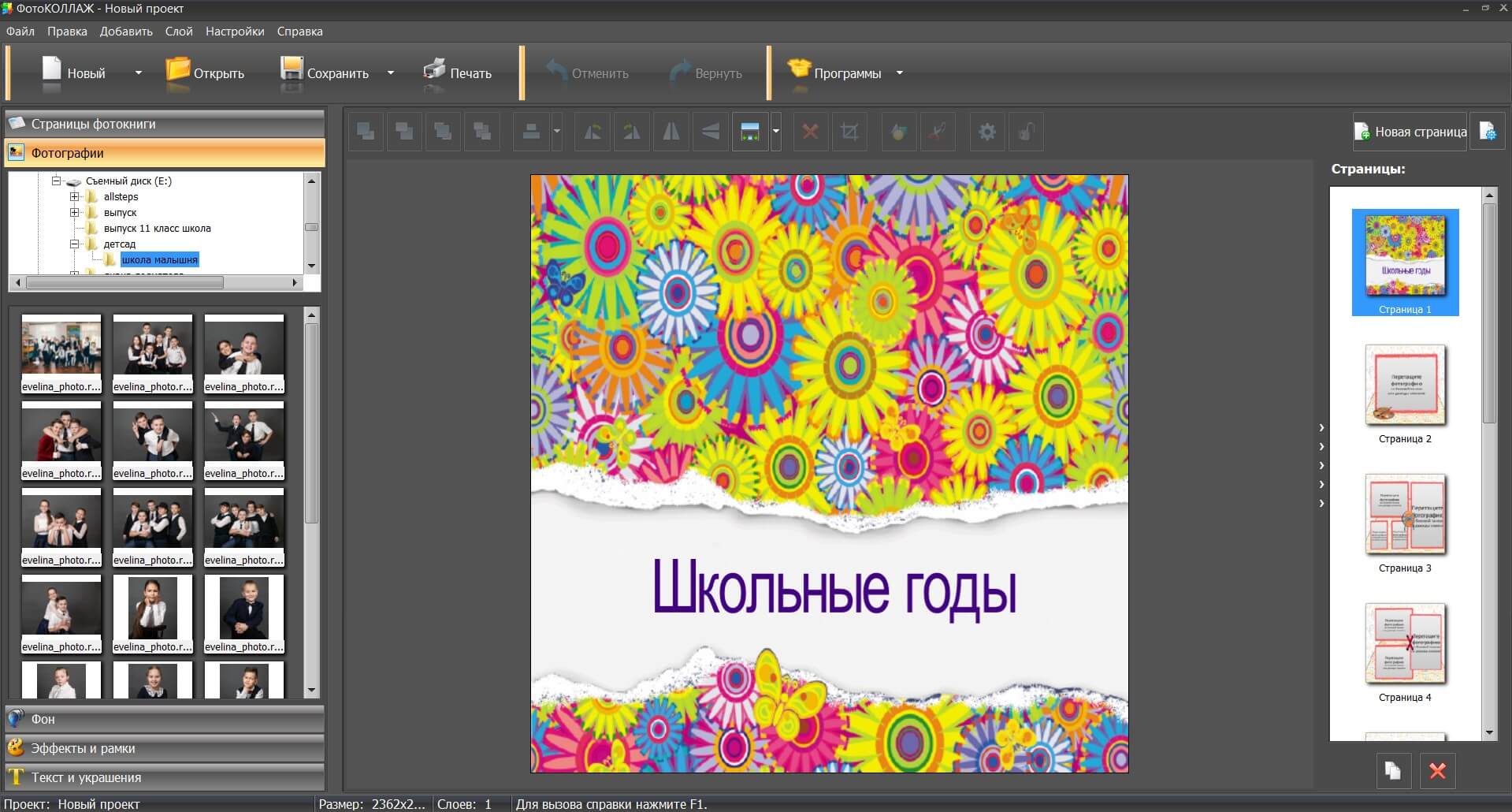Open the dropdown arrow next to Сохранить
Screen dimensions: 1512x812
(x=390, y=73)
